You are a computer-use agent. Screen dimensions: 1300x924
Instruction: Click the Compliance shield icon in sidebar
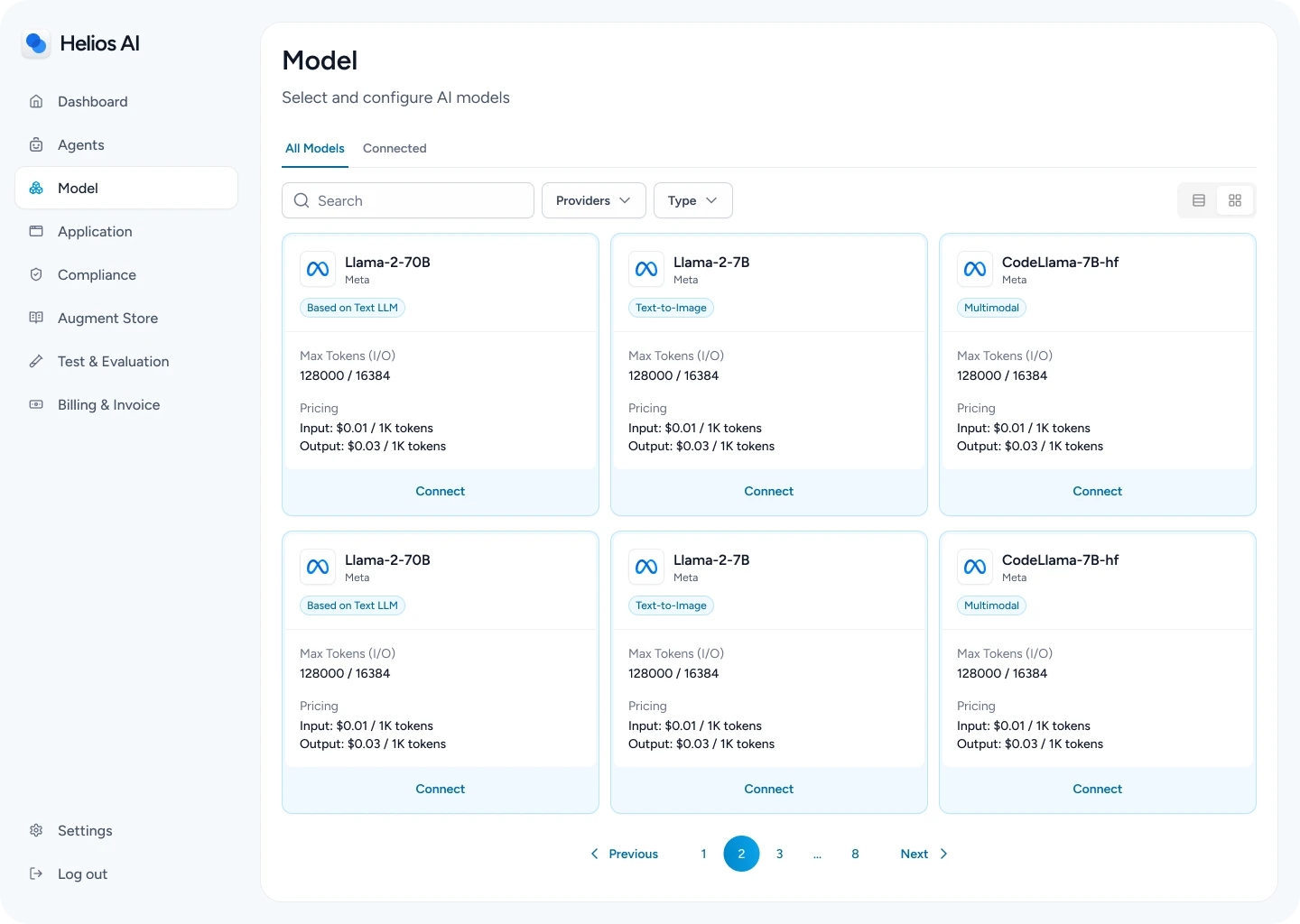tap(36, 274)
